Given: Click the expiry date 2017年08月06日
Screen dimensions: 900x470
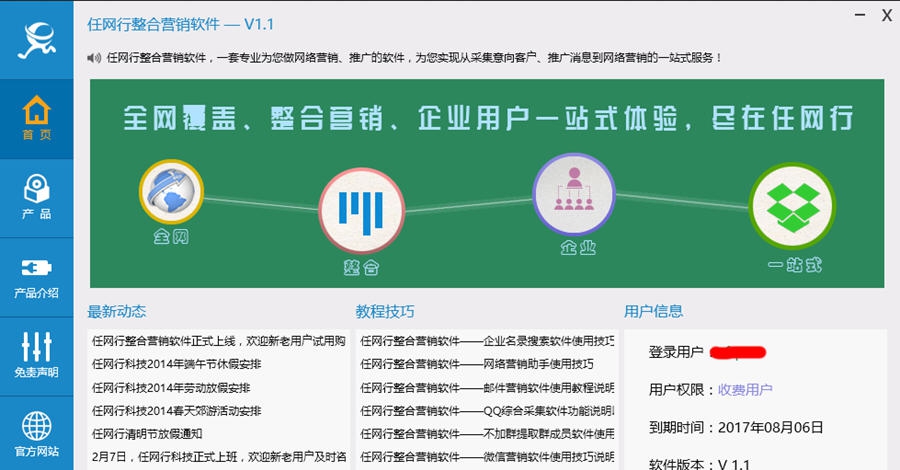Looking at the screenshot, I should pyautogui.click(x=771, y=428).
